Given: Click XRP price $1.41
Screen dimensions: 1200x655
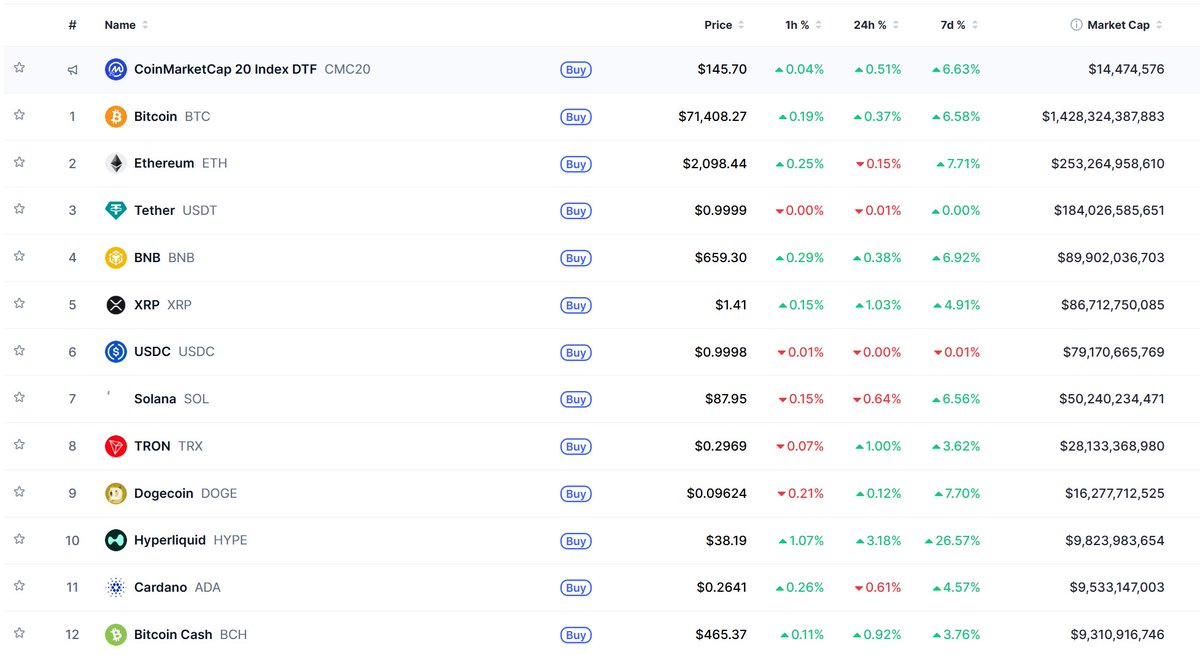Looking at the screenshot, I should (x=730, y=305).
